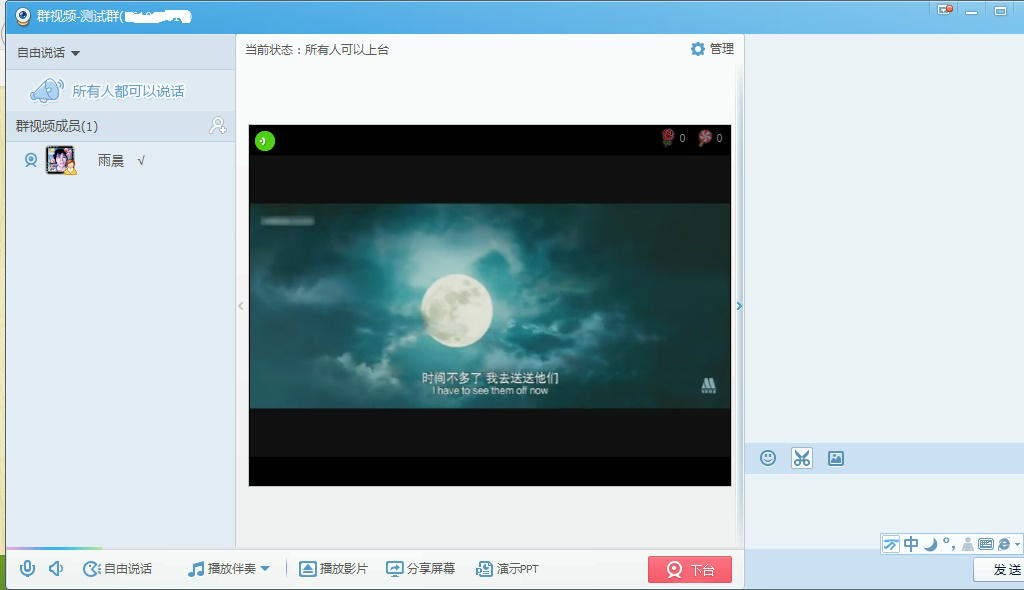The width and height of the screenshot is (1024, 590).
Task: Expand the 播放伴奏 dropdown arrow
Action: click(x=265, y=568)
